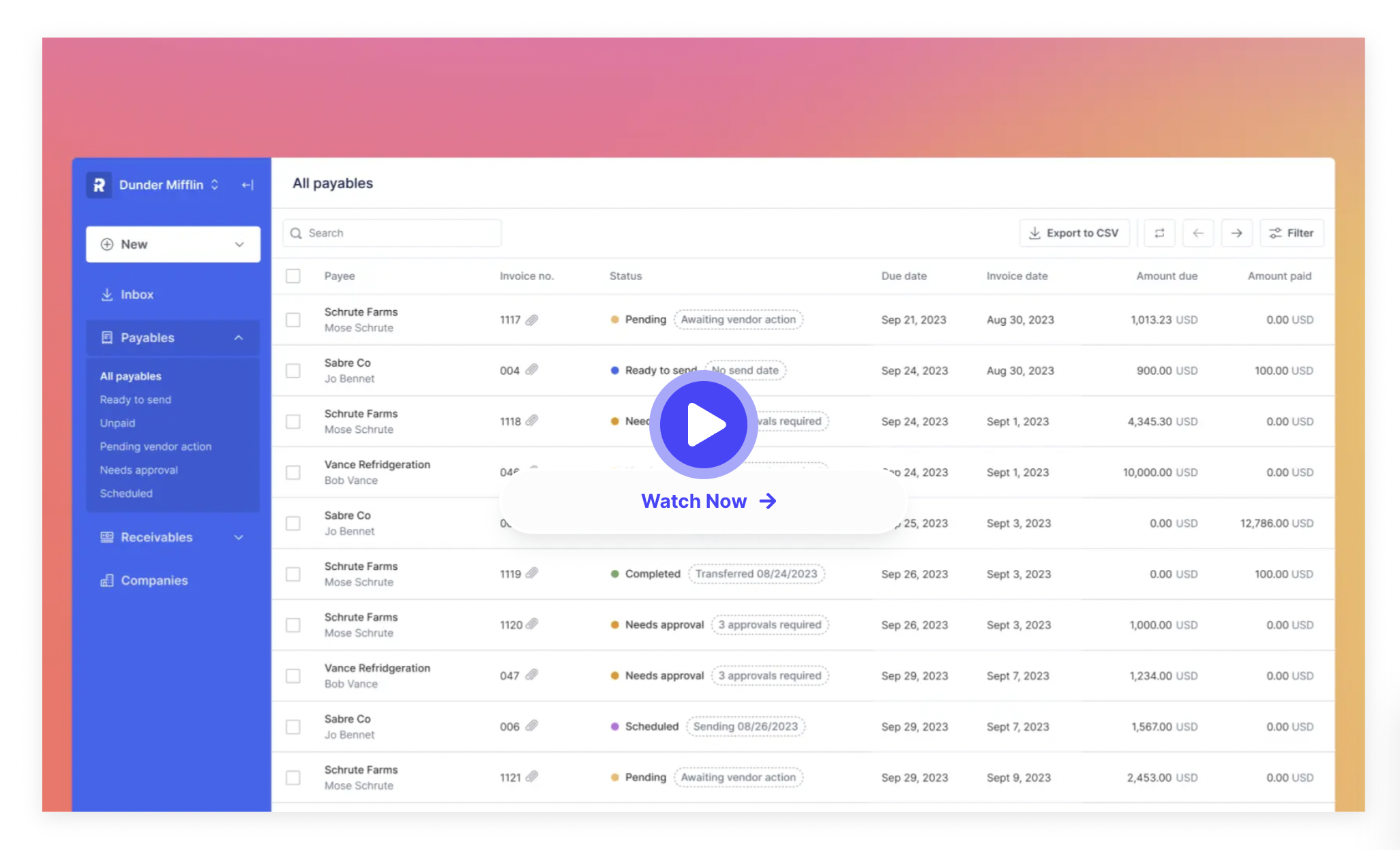Screen dimensions: 1400x850
Task: Click the Export to CSV button
Action: pyautogui.click(x=1074, y=232)
